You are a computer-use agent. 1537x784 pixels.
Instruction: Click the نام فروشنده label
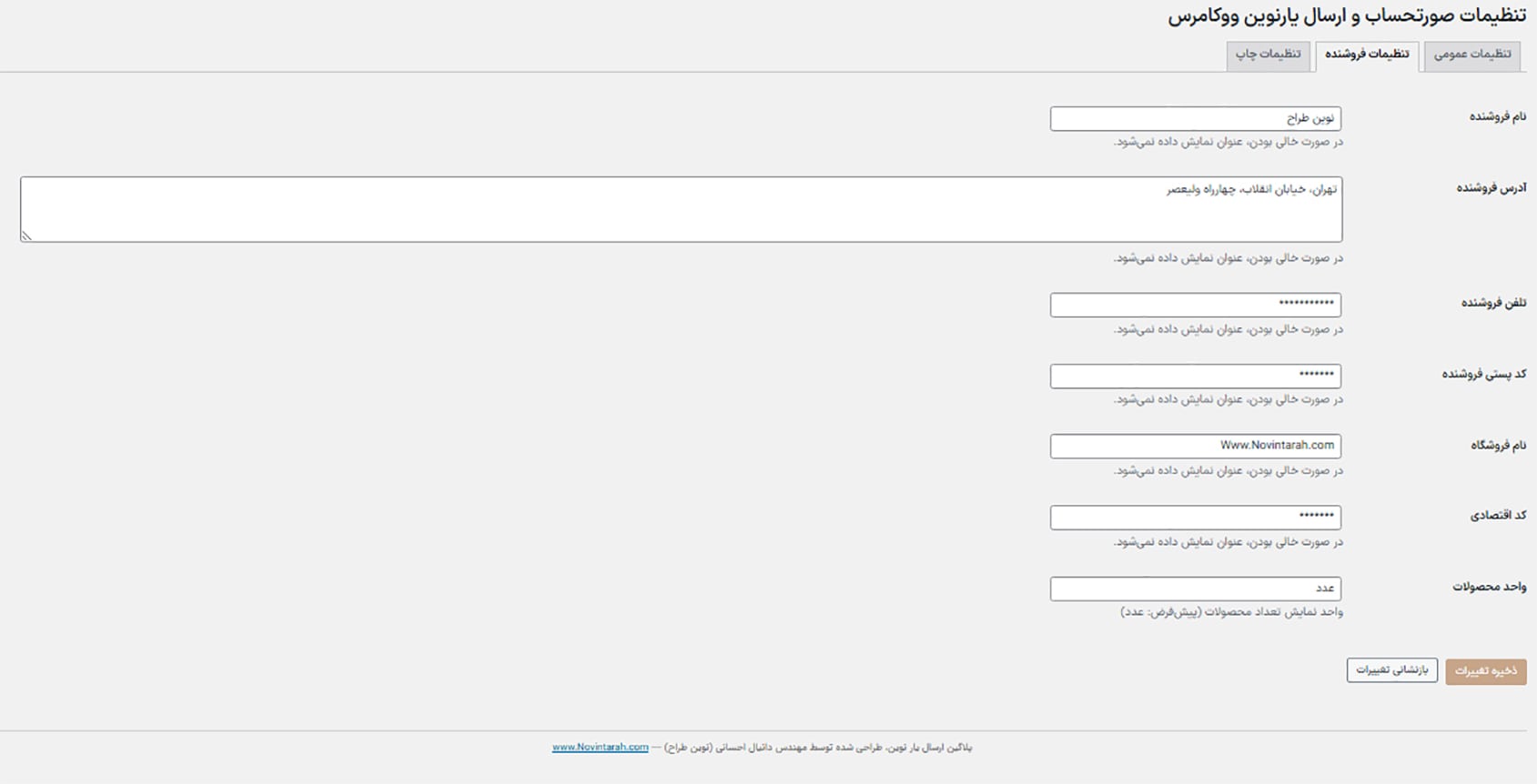1497,116
